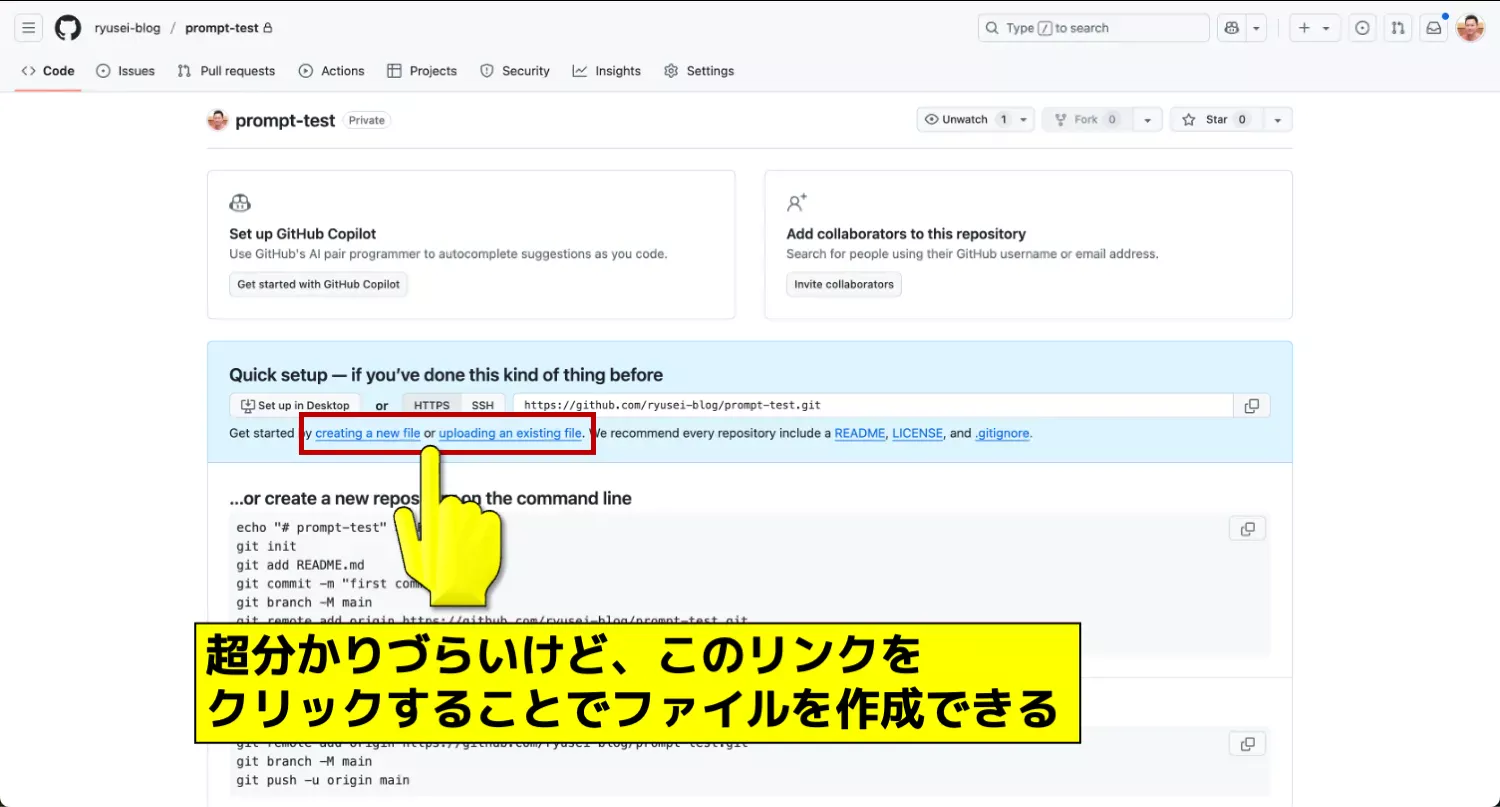Star the repository

pyautogui.click(x=1216, y=119)
